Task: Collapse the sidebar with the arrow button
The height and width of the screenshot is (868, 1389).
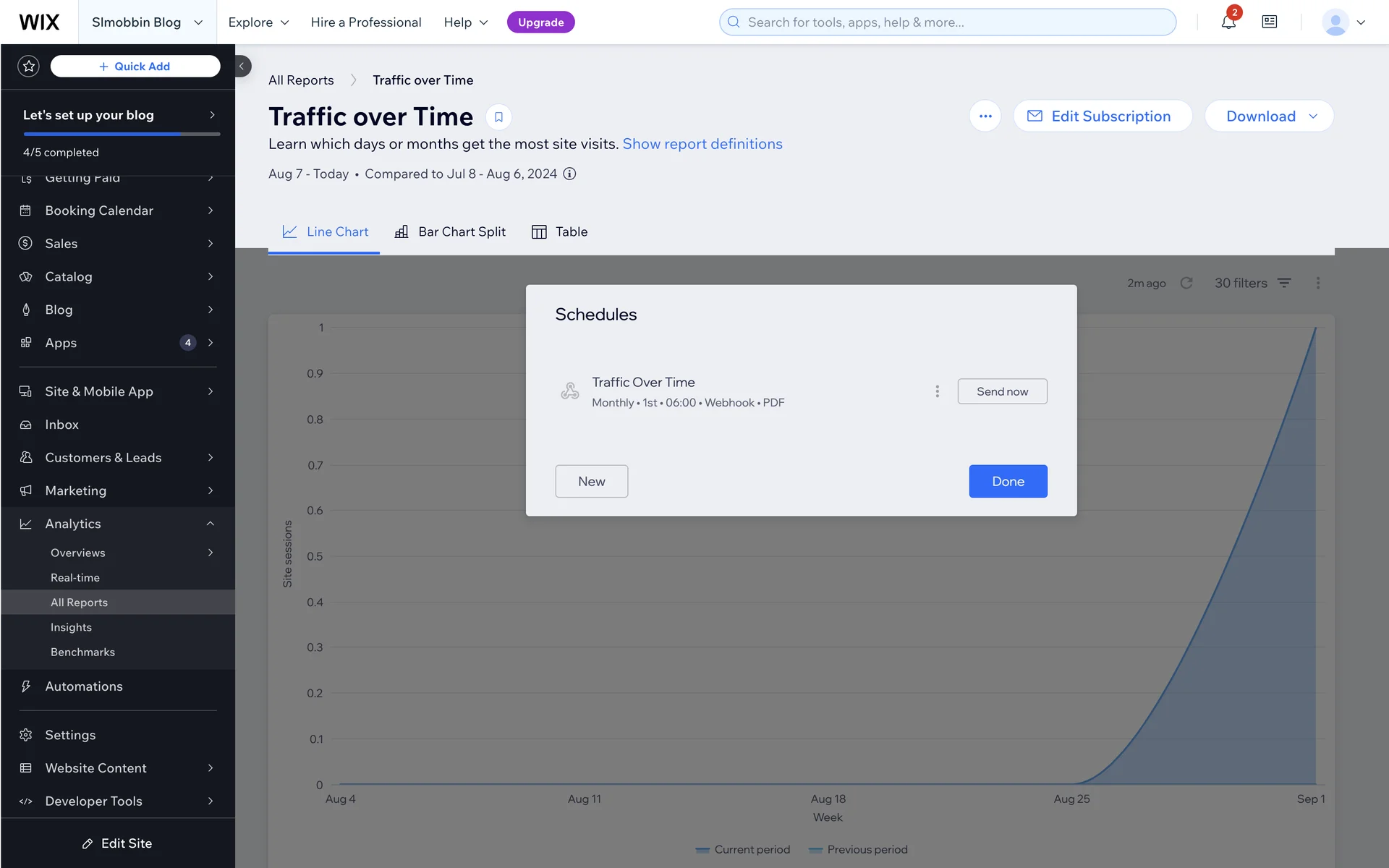Action: pyautogui.click(x=242, y=67)
